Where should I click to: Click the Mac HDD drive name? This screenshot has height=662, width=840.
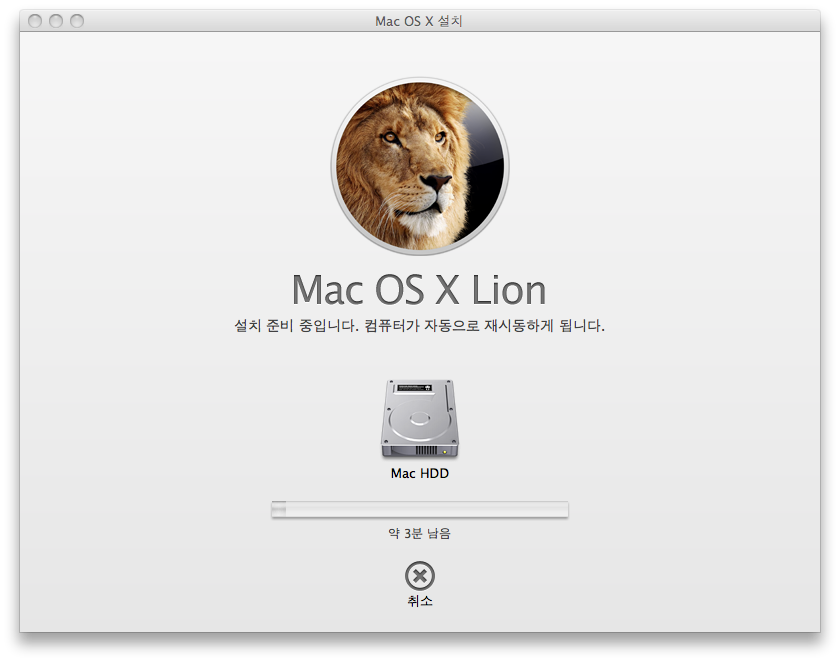click(419, 473)
